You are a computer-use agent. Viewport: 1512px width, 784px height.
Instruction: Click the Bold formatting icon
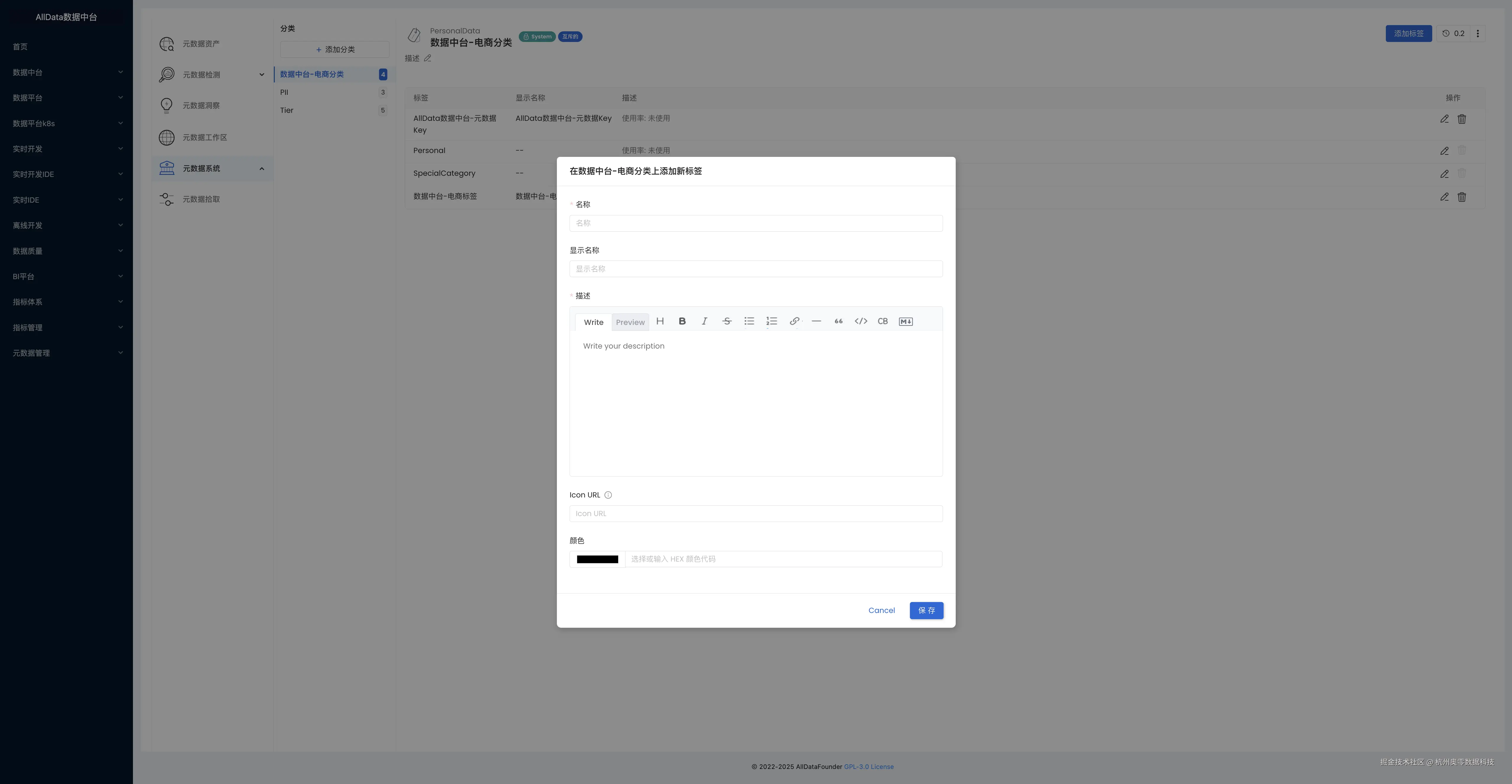coord(682,321)
